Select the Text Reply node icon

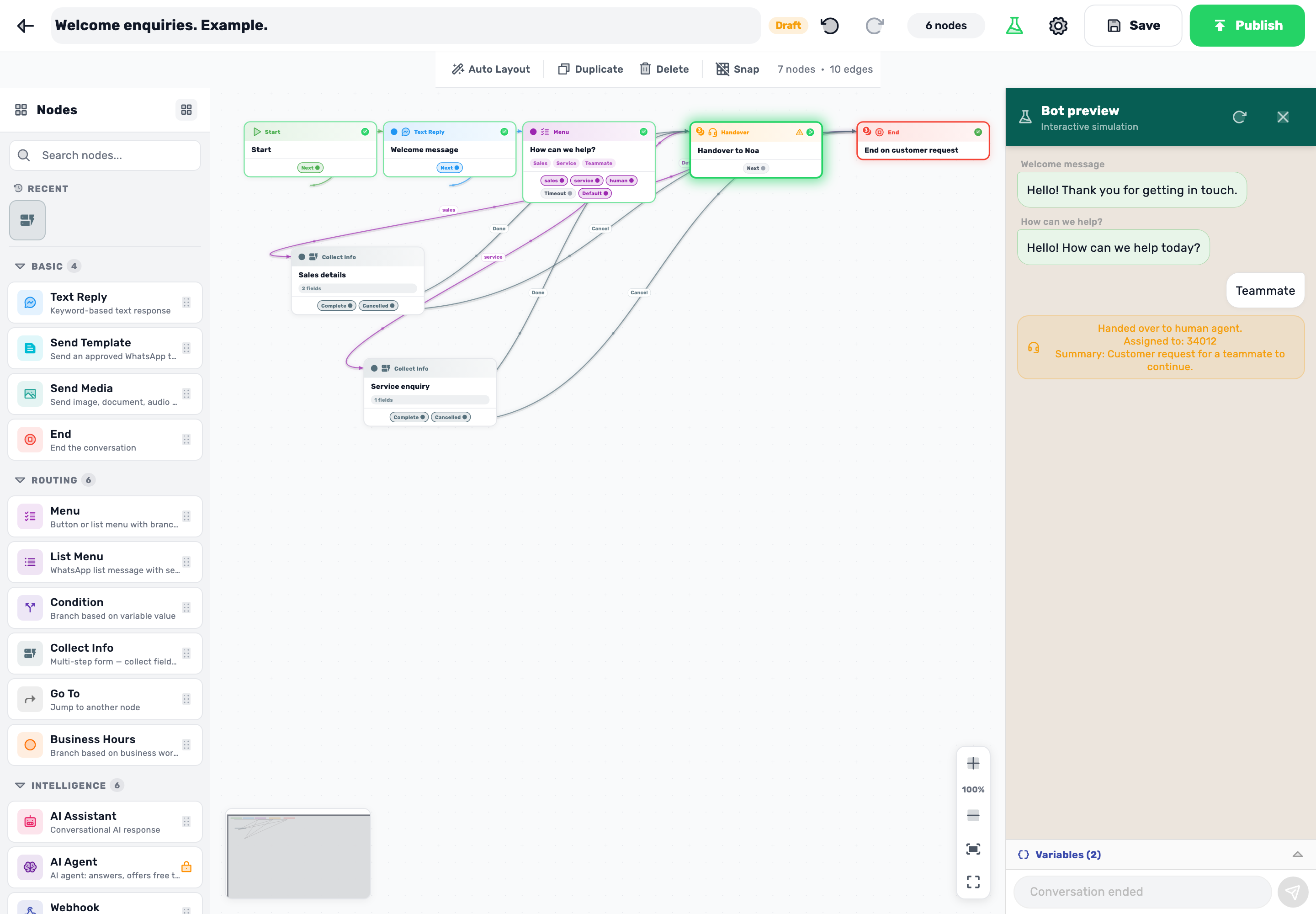coord(30,303)
